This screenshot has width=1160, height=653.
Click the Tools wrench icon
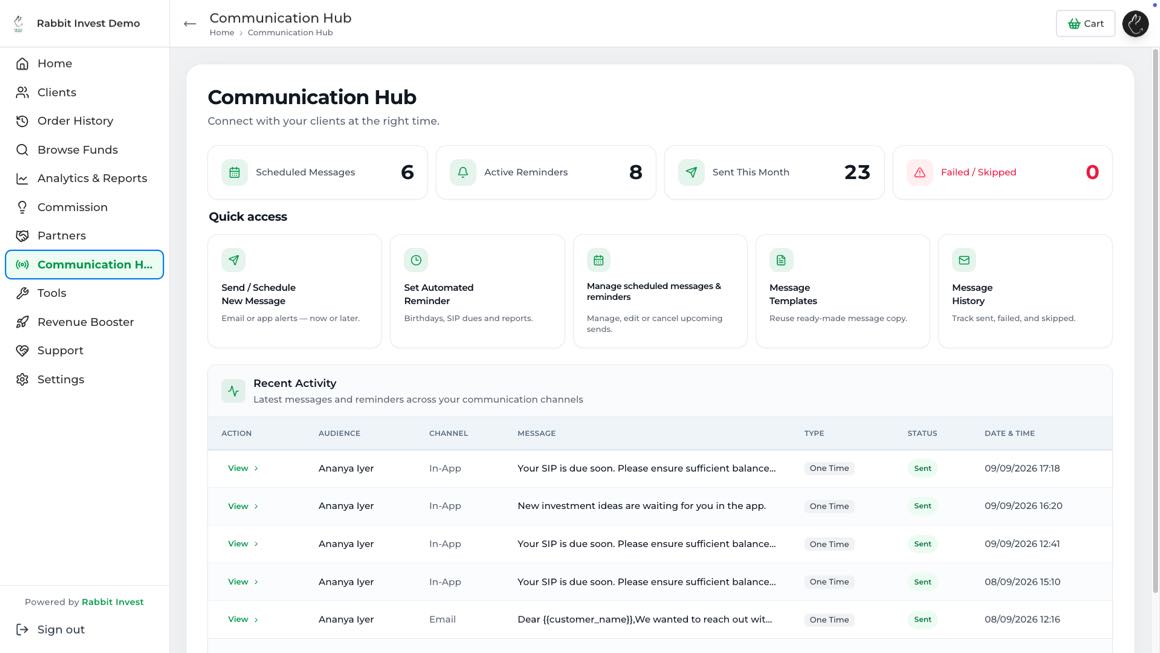pyautogui.click(x=22, y=293)
